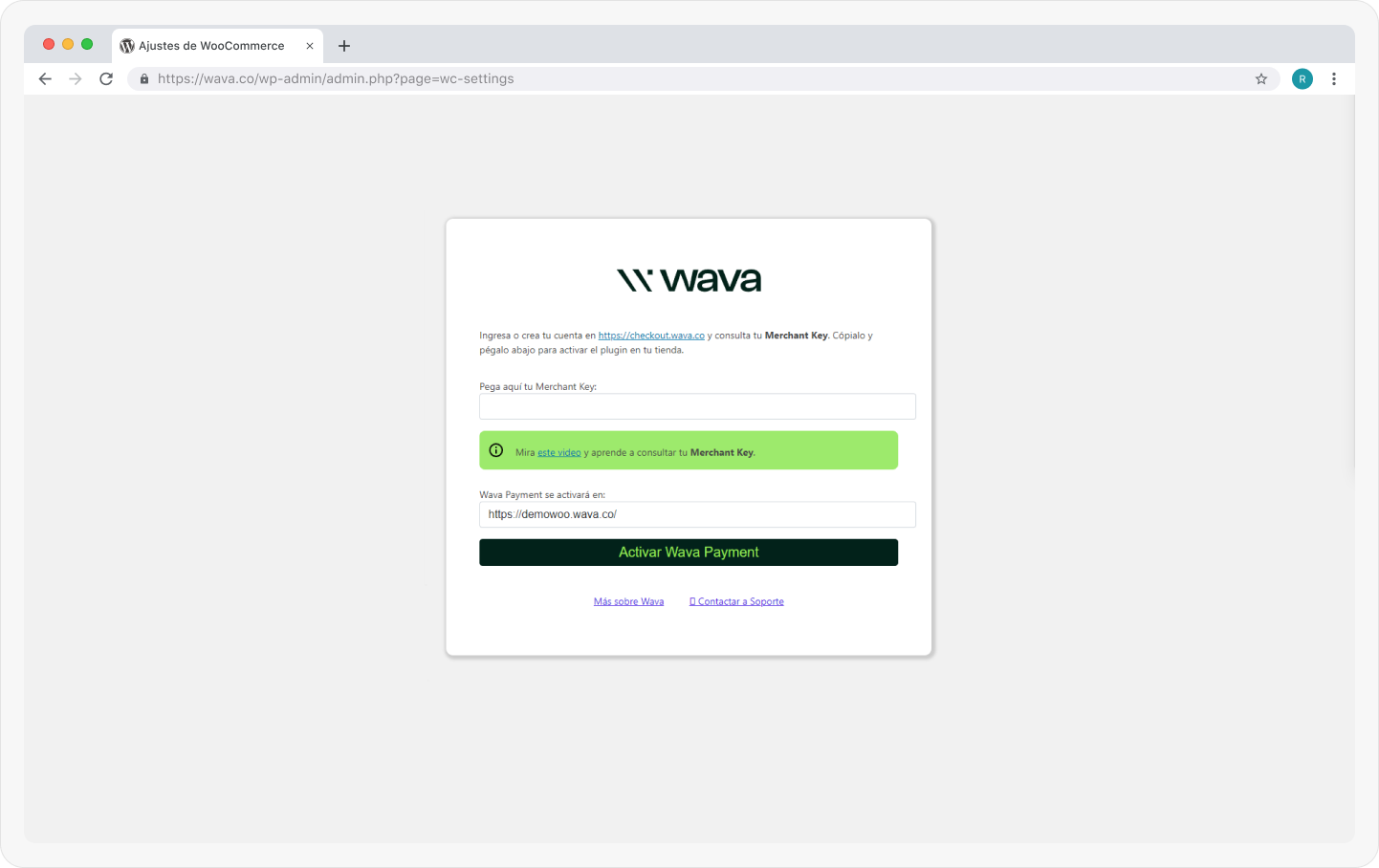1379x868 pixels.
Task: Open the Más sobre Wava link
Action: pyautogui.click(x=628, y=602)
